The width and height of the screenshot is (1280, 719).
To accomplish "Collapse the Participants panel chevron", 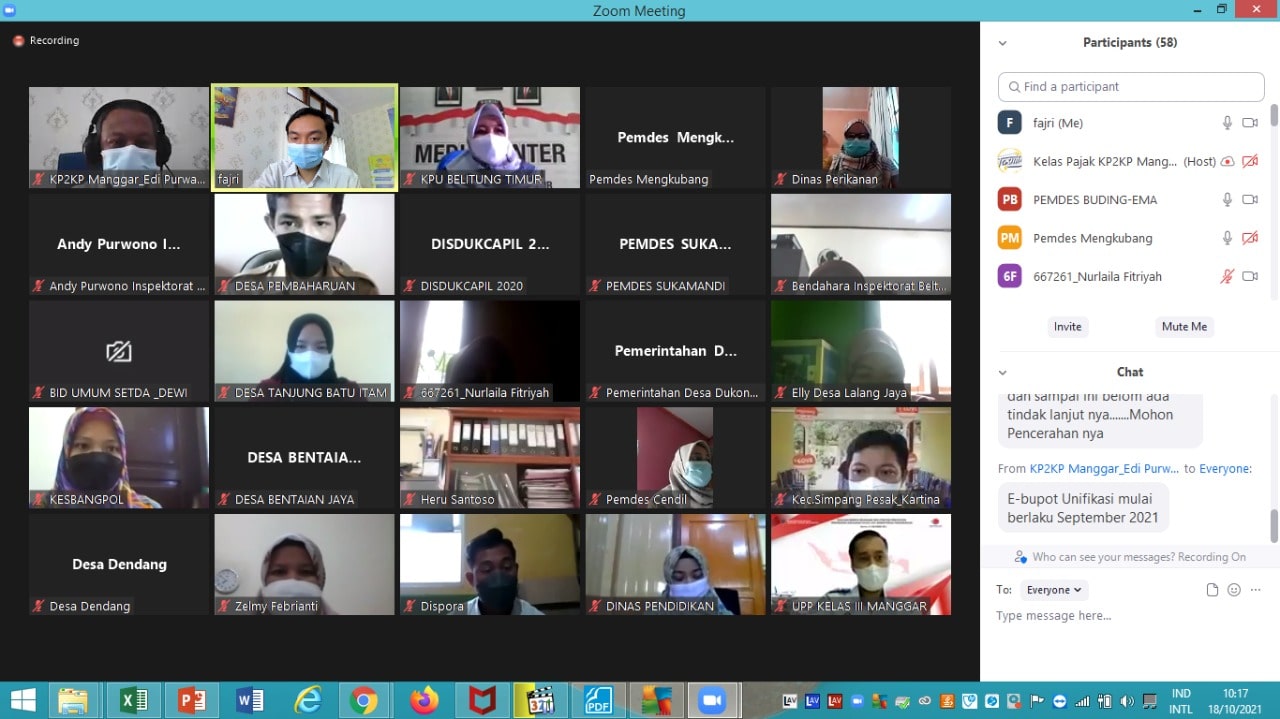I will (1003, 43).
